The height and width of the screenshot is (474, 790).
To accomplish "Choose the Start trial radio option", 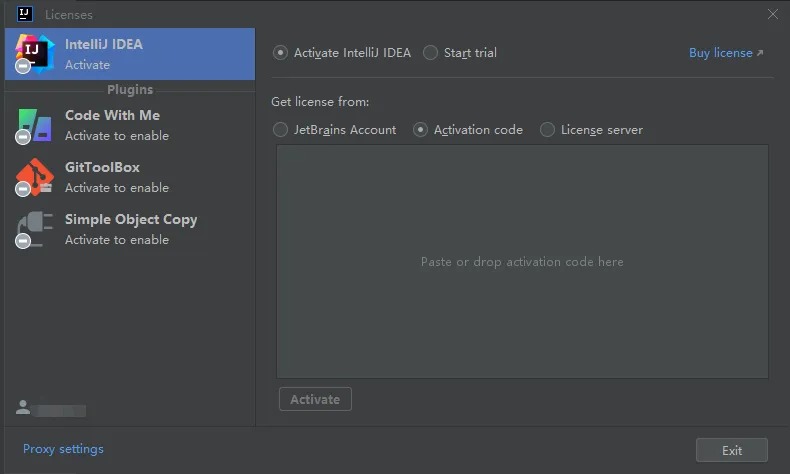I will (430, 53).
